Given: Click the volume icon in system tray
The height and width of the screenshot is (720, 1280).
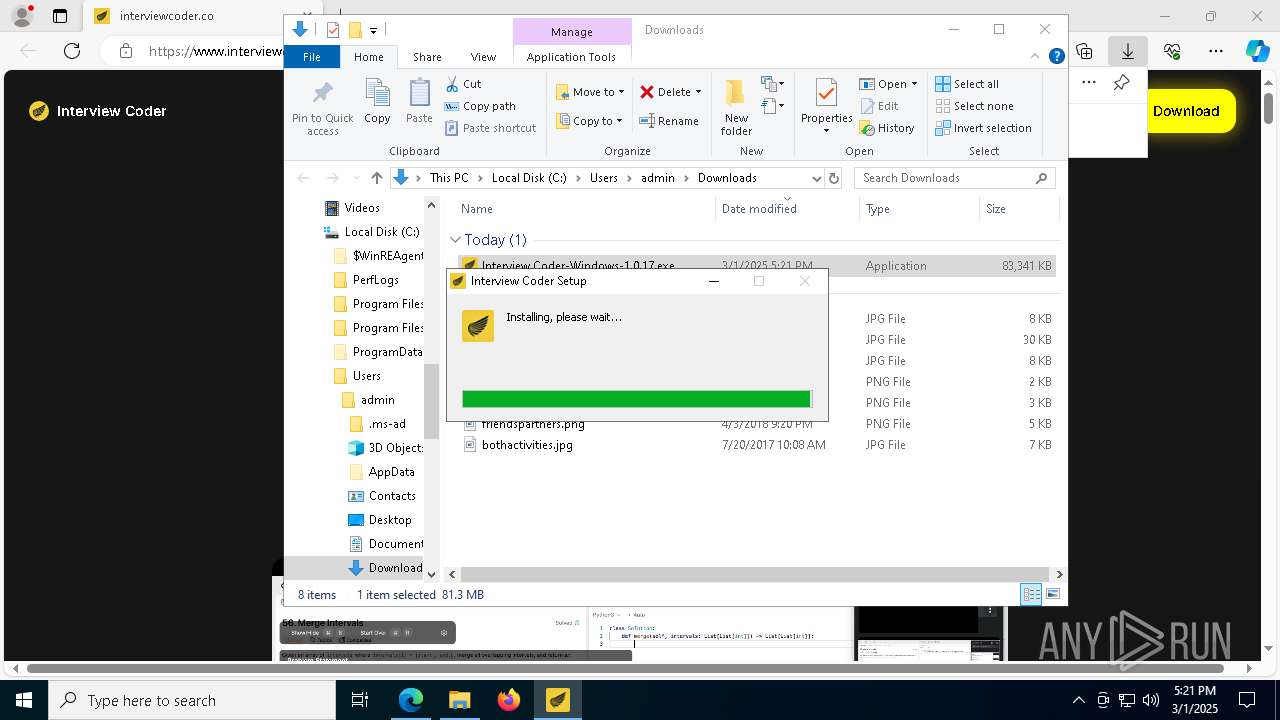Looking at the screenshot, I should tap(1151, 700).
